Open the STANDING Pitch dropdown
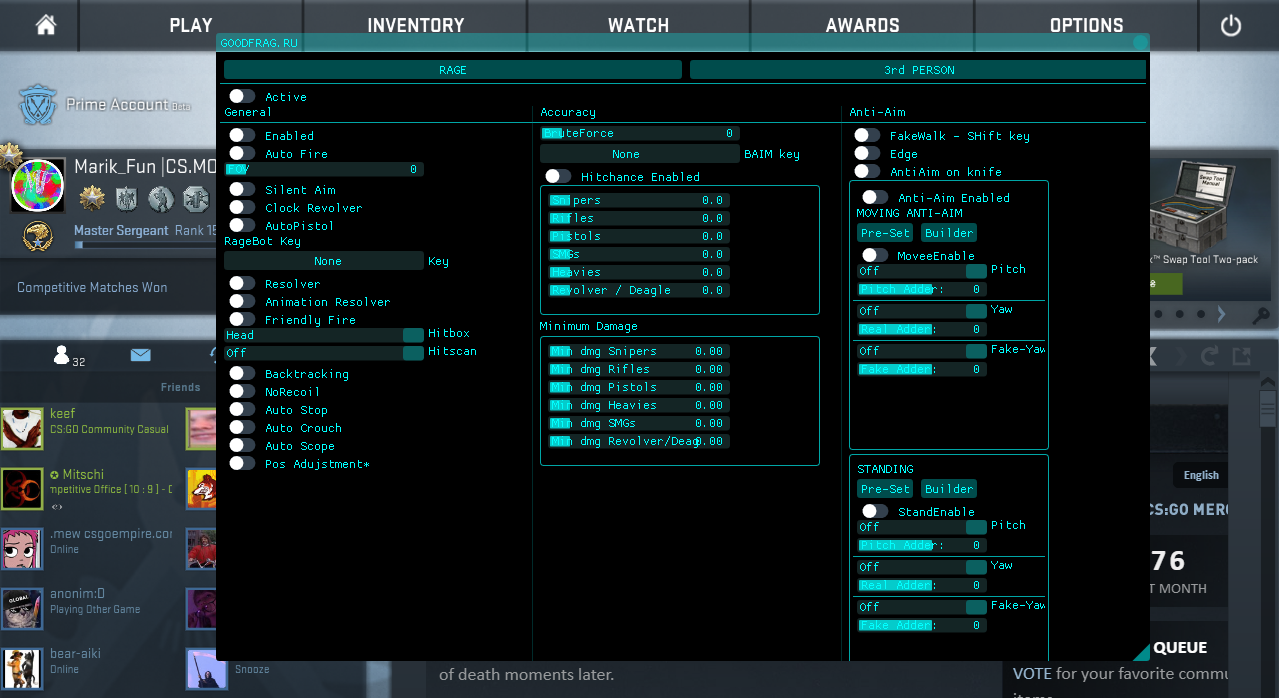The image size is (1279, 698). click(922, 527)
